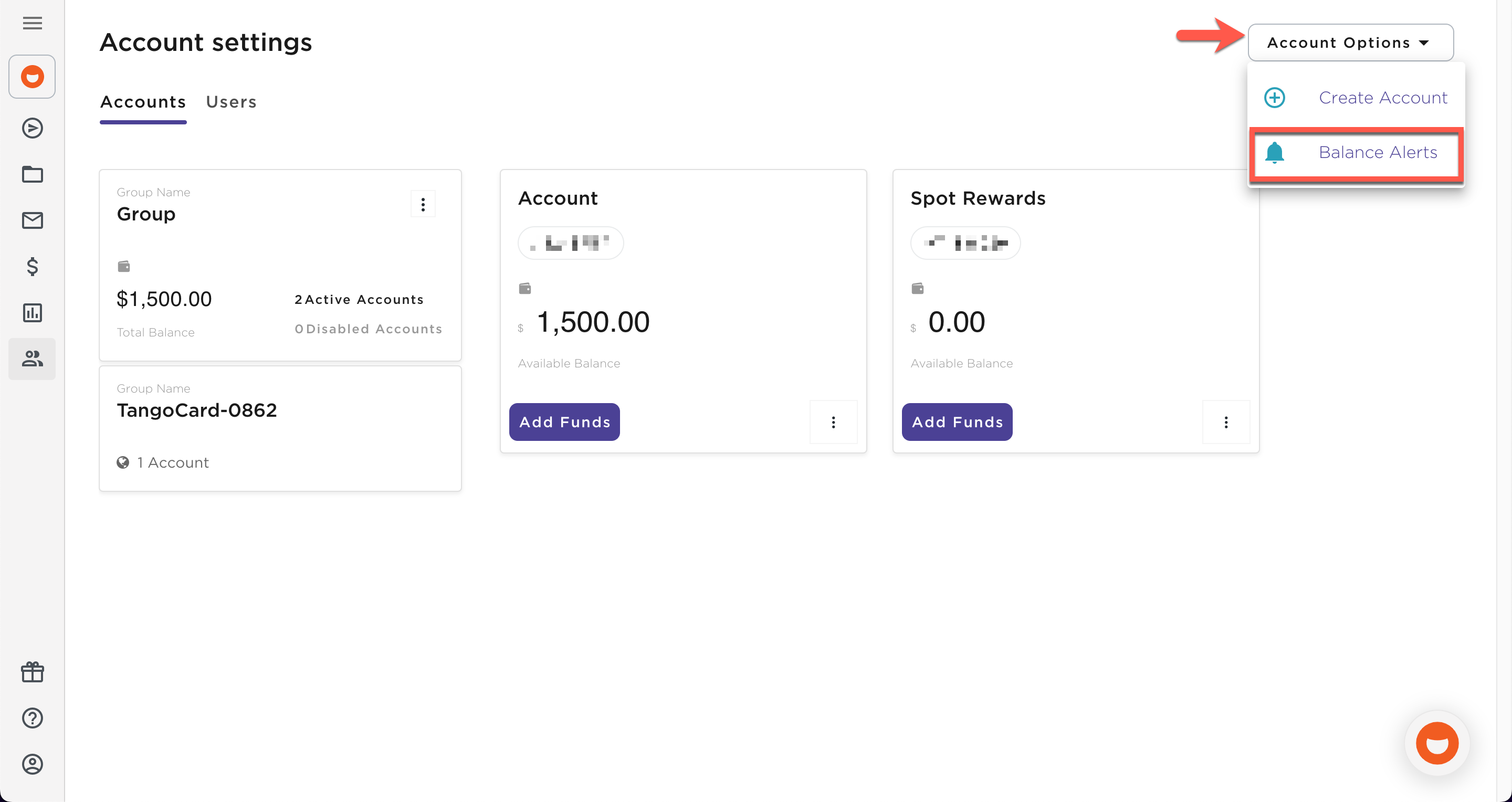
Task: Switch to the Users tab
Action: click(x=230, y=101)
